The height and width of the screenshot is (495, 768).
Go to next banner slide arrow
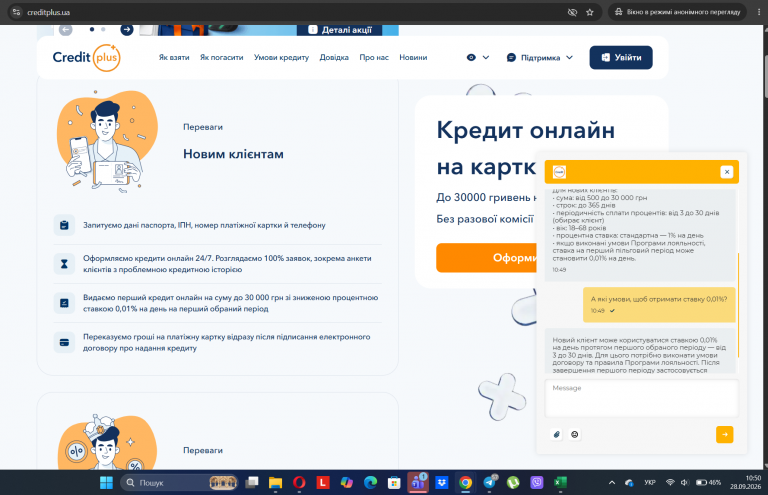127,29
